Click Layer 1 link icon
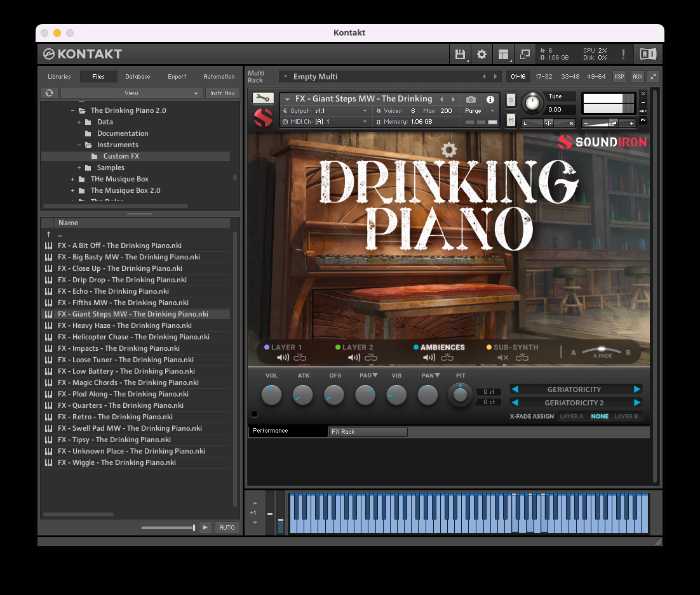700x595 pixels. 300,358
